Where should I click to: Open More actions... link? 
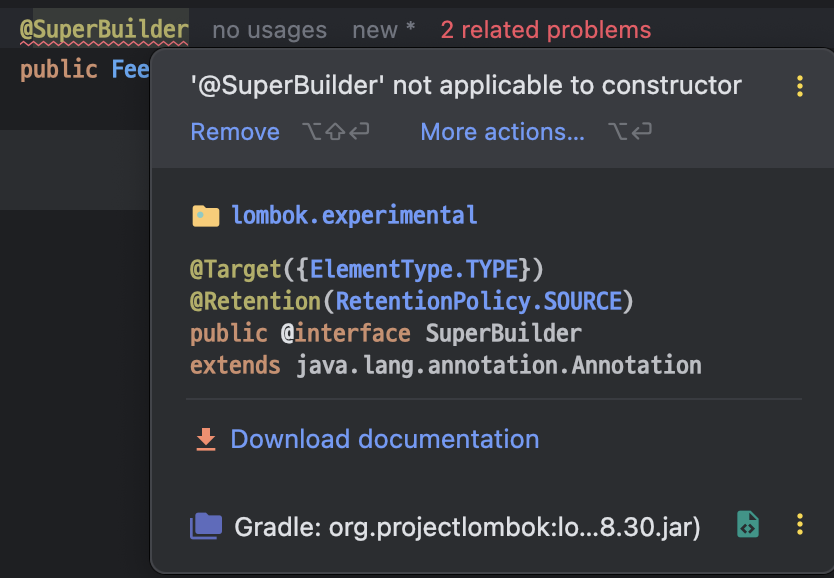tap(503, 132)
